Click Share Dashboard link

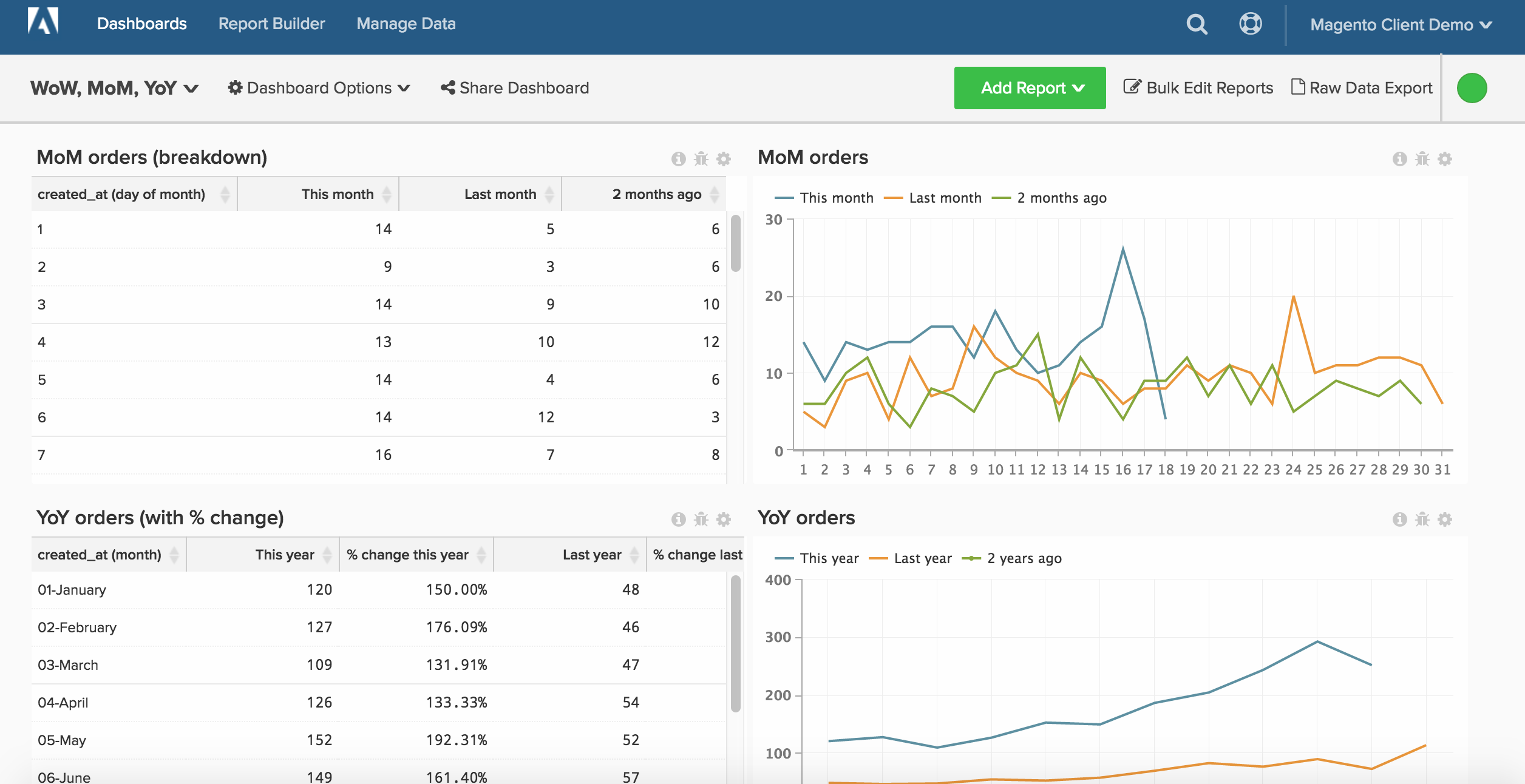coord(515,89)
